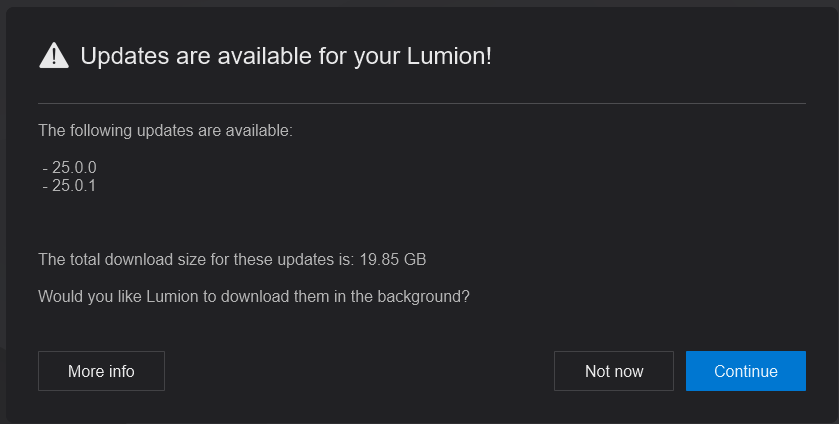This screenshot has width=839, height=424.
Task: Click the word 'Lumion!' in the heading
Action: coord(449,56)
